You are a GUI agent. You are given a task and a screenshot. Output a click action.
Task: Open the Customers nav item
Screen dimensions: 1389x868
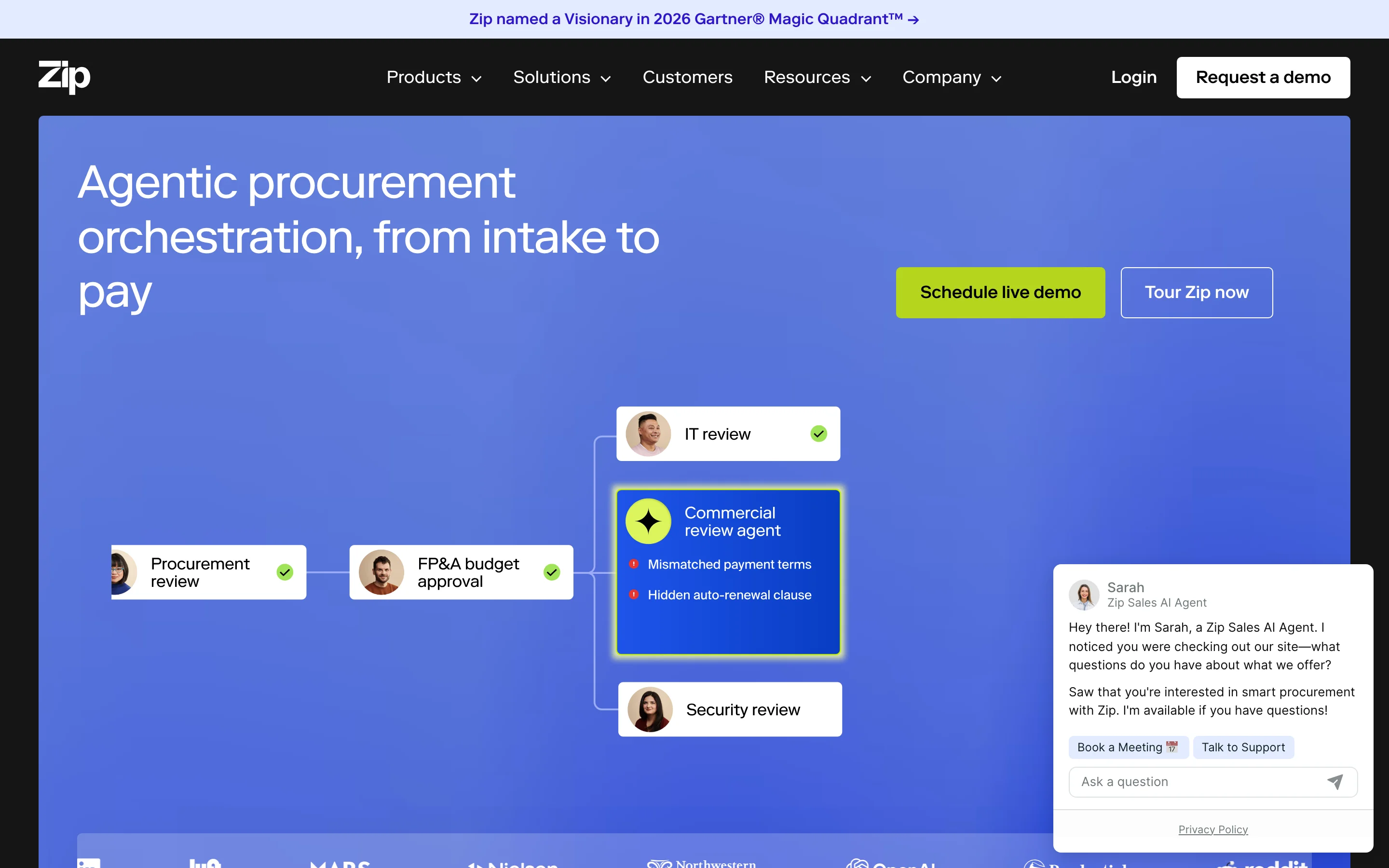687,78
